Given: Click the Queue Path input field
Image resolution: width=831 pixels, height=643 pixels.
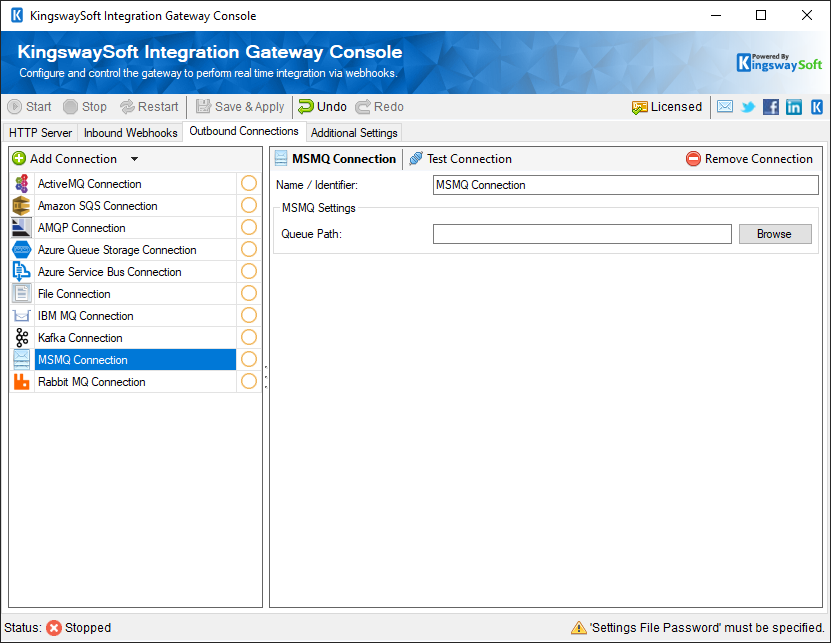Looking at the screenshot, I should pyautogui.click(x=582, y=234).
